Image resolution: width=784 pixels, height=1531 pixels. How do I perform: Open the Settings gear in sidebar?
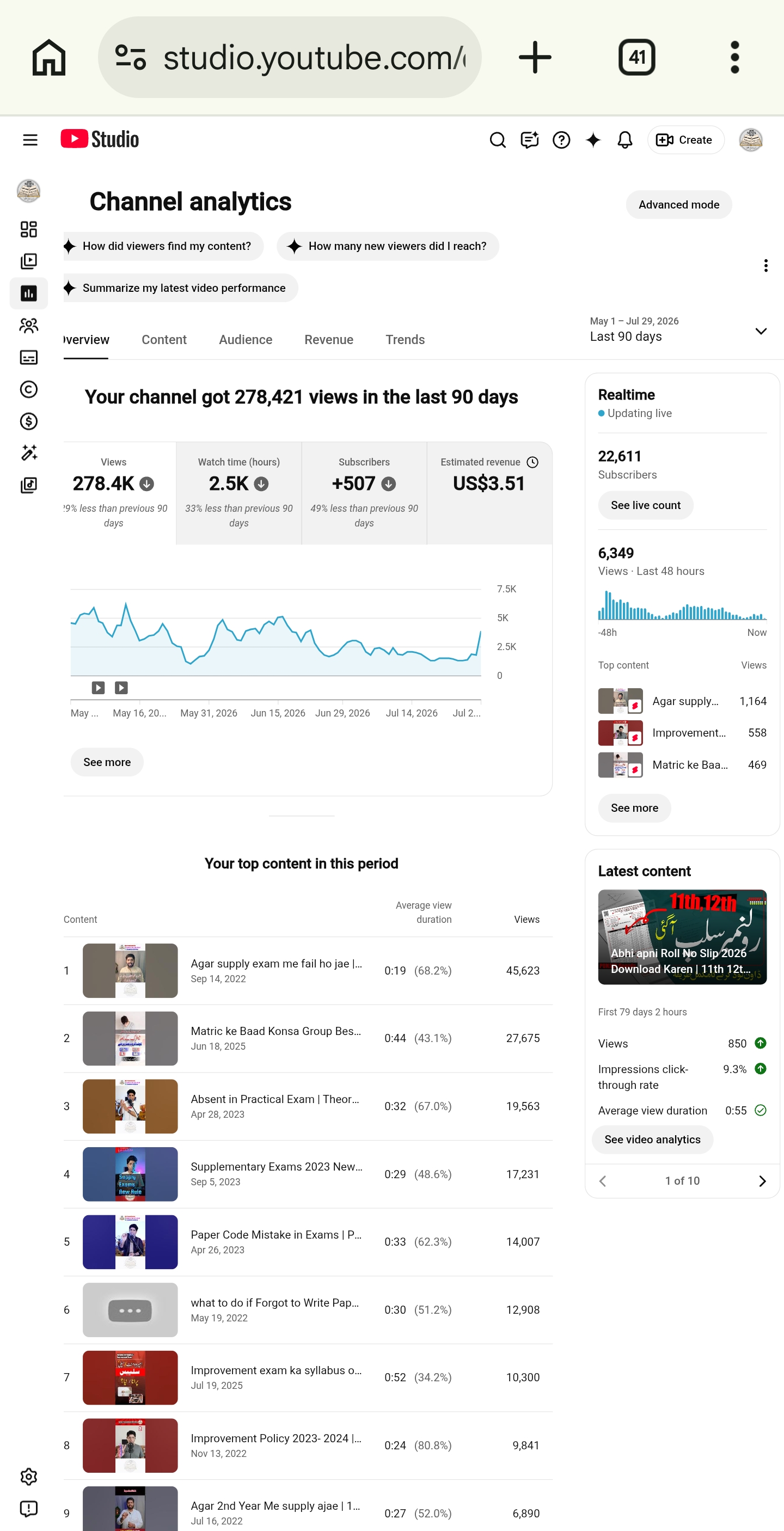pyautogui.click(x=28, y=1477)
